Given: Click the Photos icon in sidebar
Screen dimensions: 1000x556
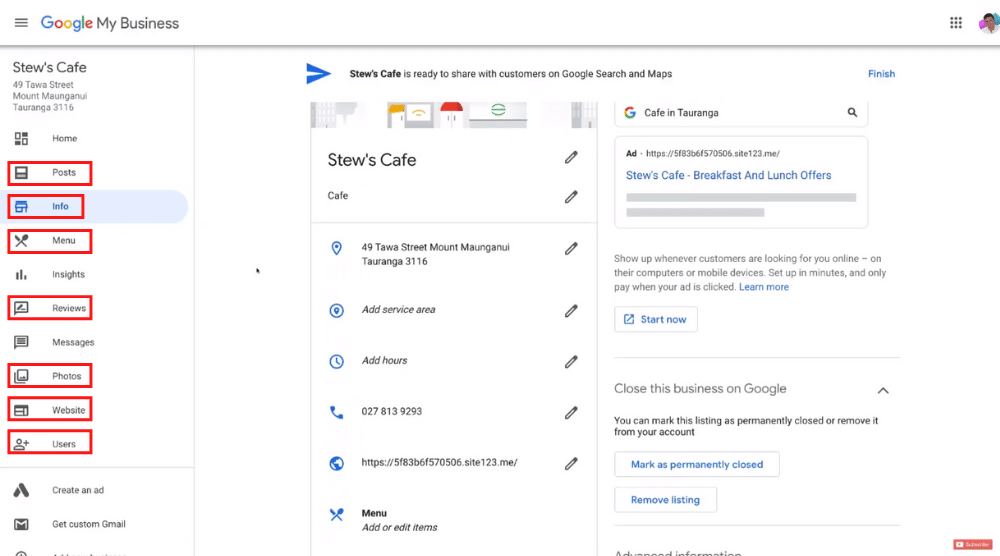Looking at the screenshot, I should click(x=21, y=376).
